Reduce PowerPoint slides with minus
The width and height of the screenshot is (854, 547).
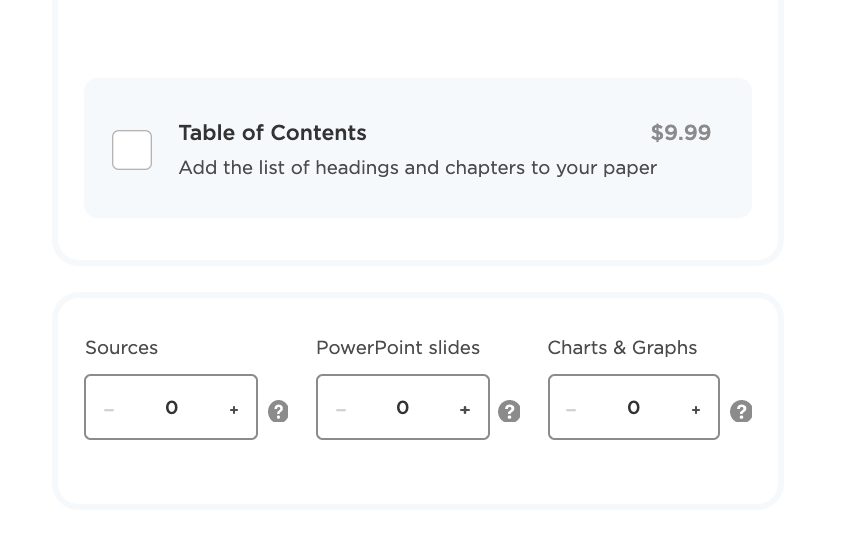(x=341, y=410)
